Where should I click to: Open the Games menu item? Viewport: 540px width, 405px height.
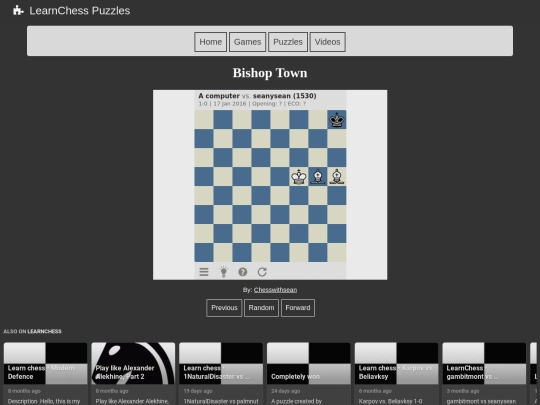pos(247,42)
